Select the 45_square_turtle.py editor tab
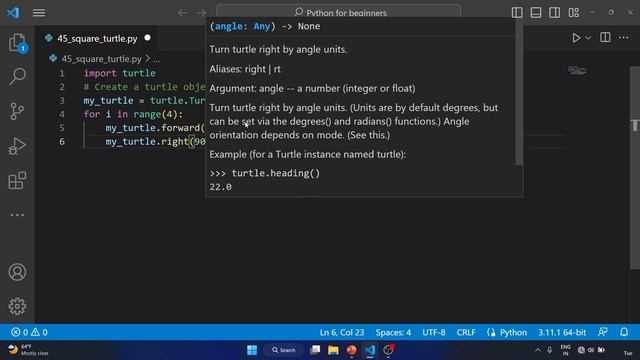Viewport: 640px width, 360px height. pyautogui.click(x=97, y=38)
